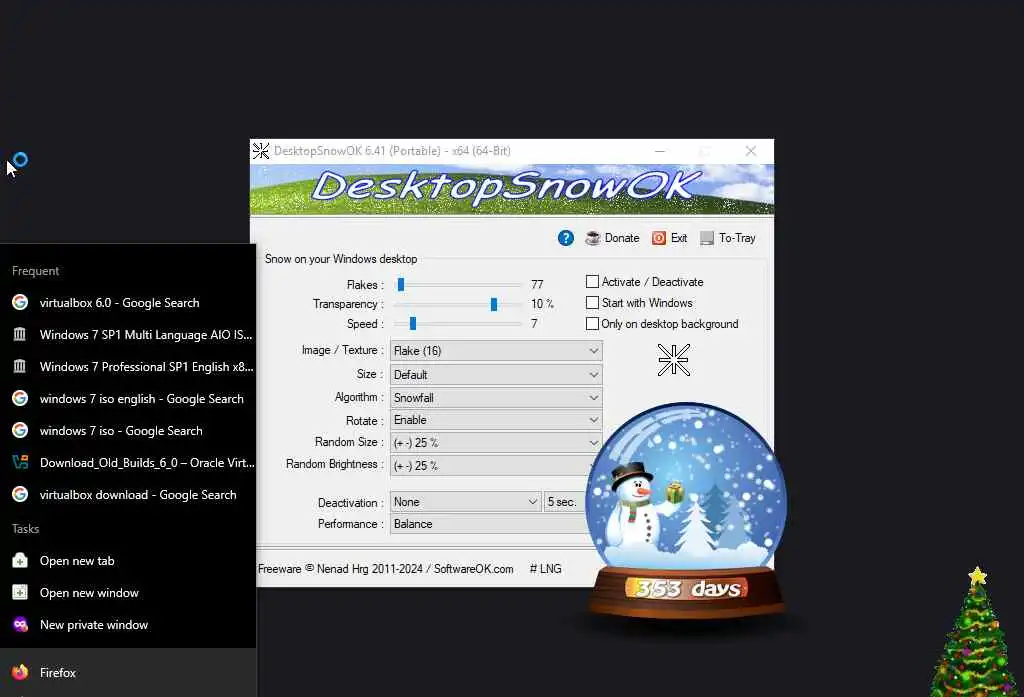Open the Size dropdown showing Default
1024x697 pixels.
coord(496,374)
